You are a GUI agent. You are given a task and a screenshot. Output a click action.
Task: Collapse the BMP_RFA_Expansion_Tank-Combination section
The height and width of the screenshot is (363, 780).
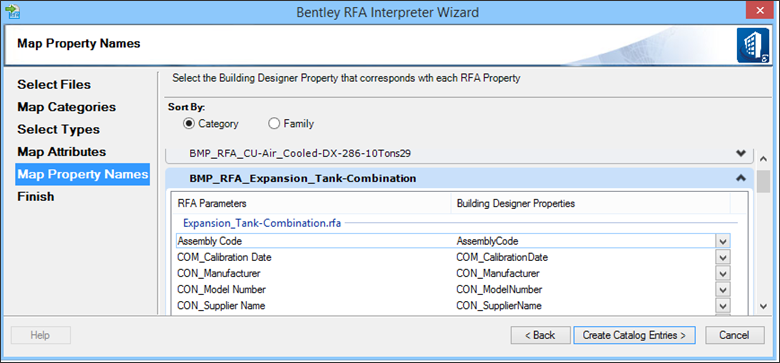point(741,178)
